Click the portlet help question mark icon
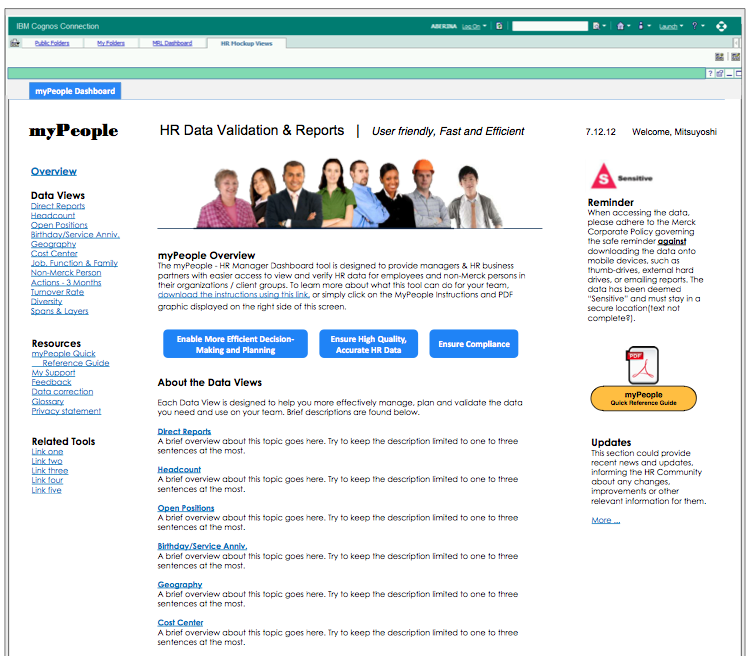The width and height of the screenshot is (753, 656). coord(710,73)
